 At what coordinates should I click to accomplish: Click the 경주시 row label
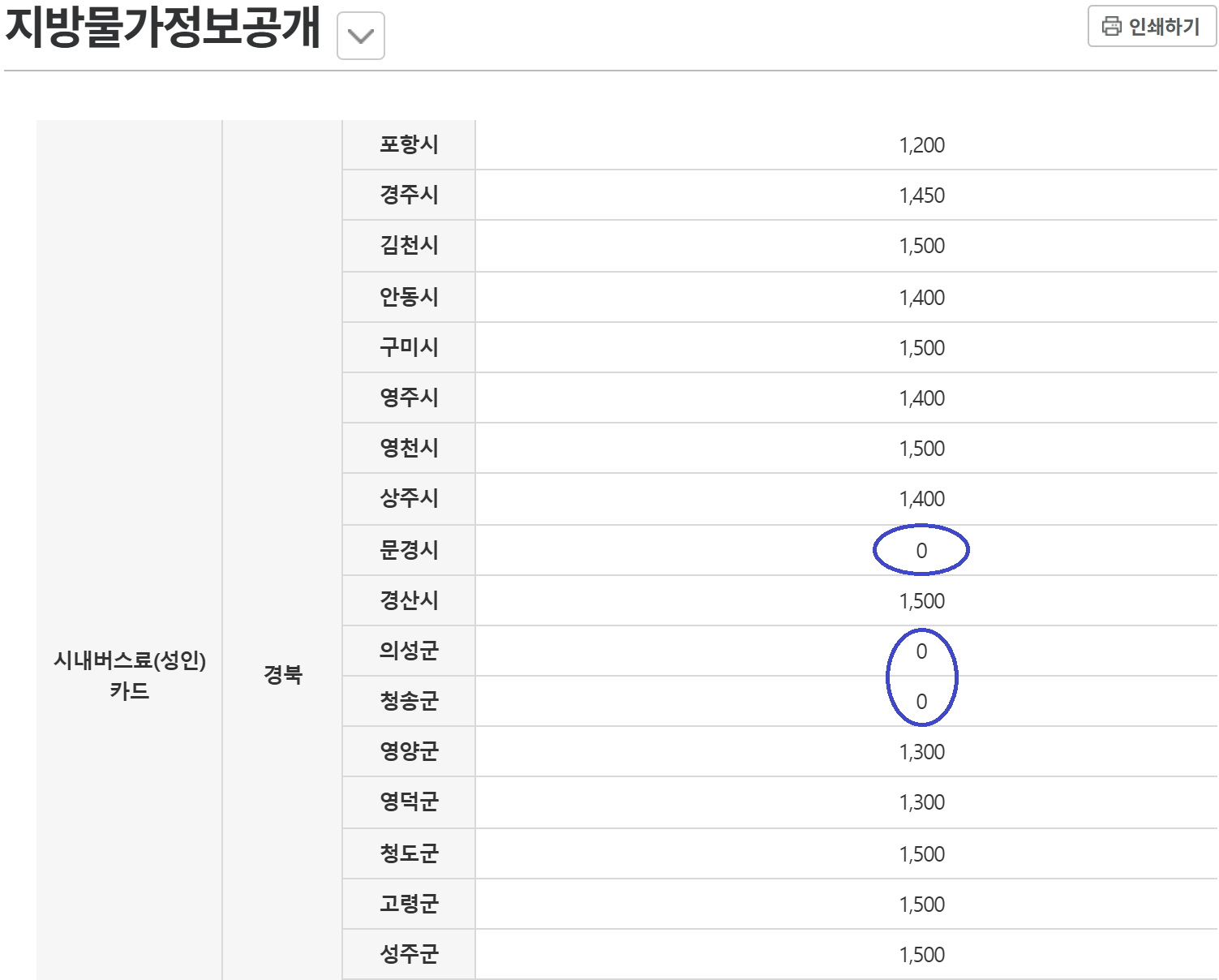(409, 195)
